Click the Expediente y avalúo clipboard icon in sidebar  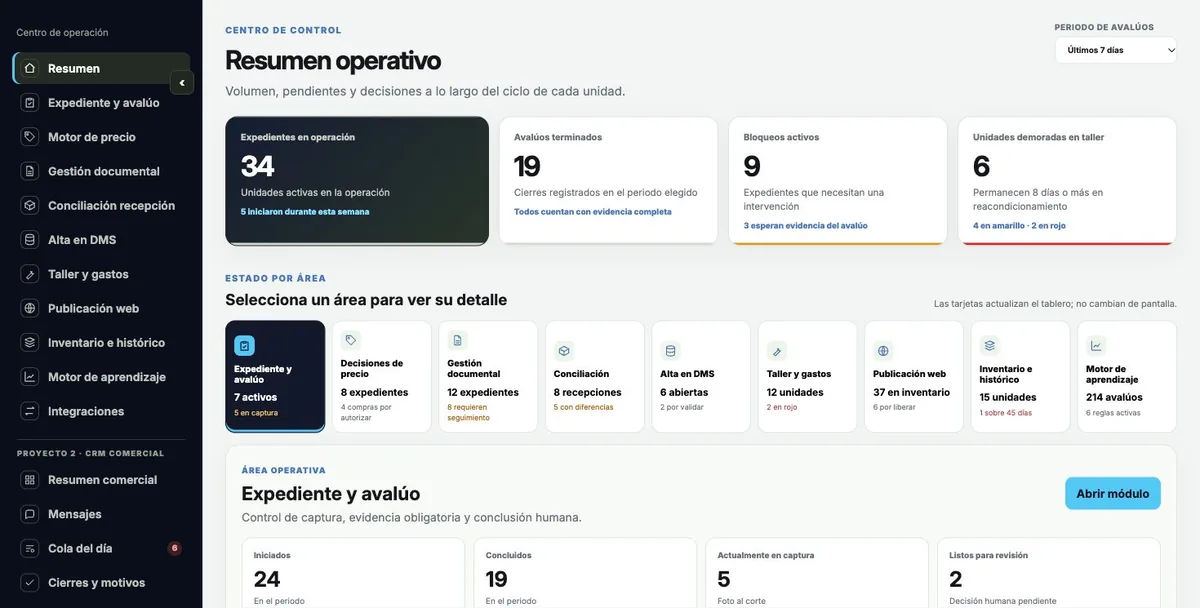pos(29,102)
